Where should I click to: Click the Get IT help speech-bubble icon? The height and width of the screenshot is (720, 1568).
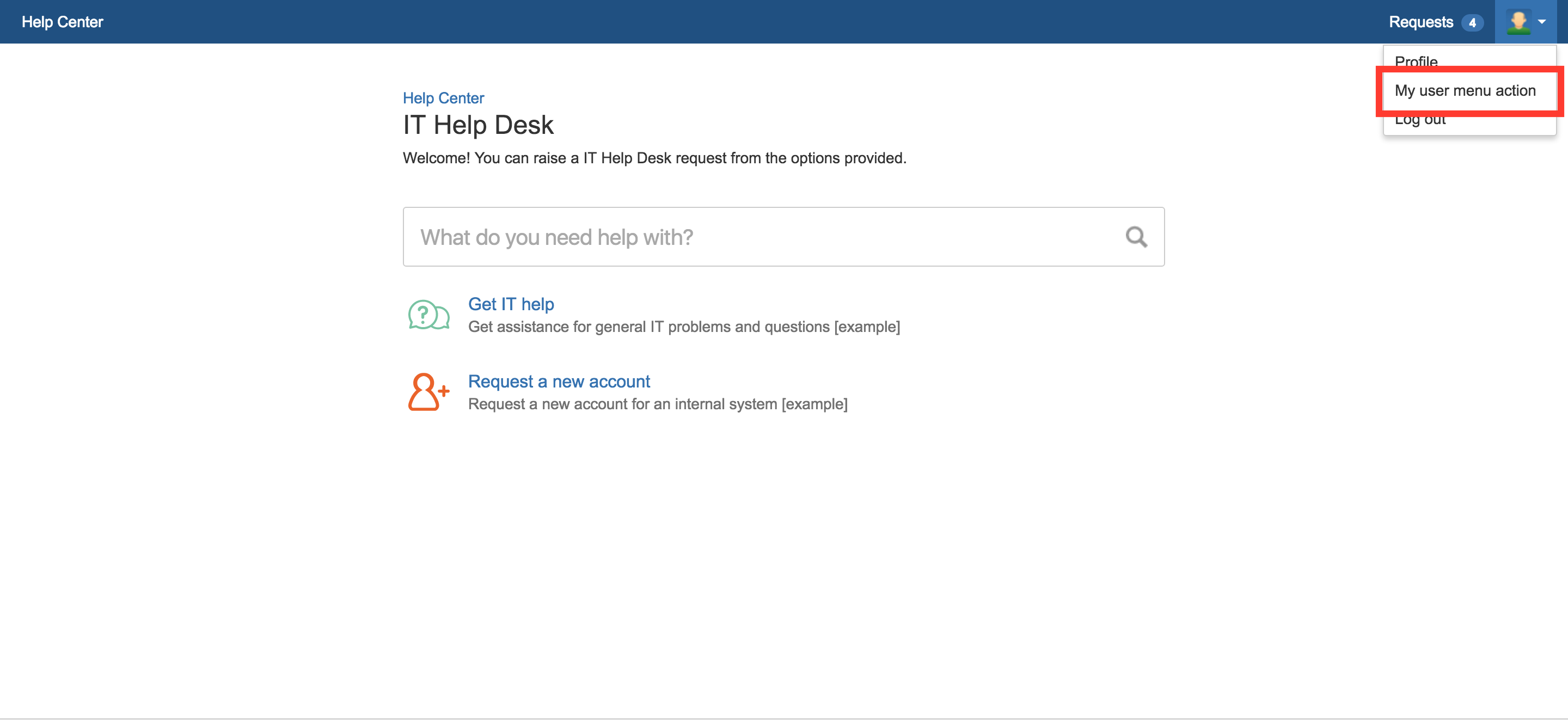pos(428,315)
